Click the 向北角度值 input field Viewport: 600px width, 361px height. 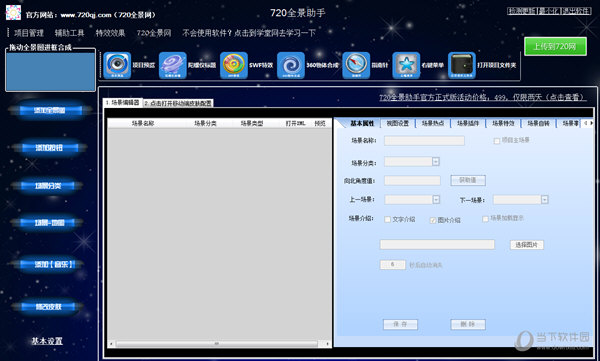click(x=412, y=180)
